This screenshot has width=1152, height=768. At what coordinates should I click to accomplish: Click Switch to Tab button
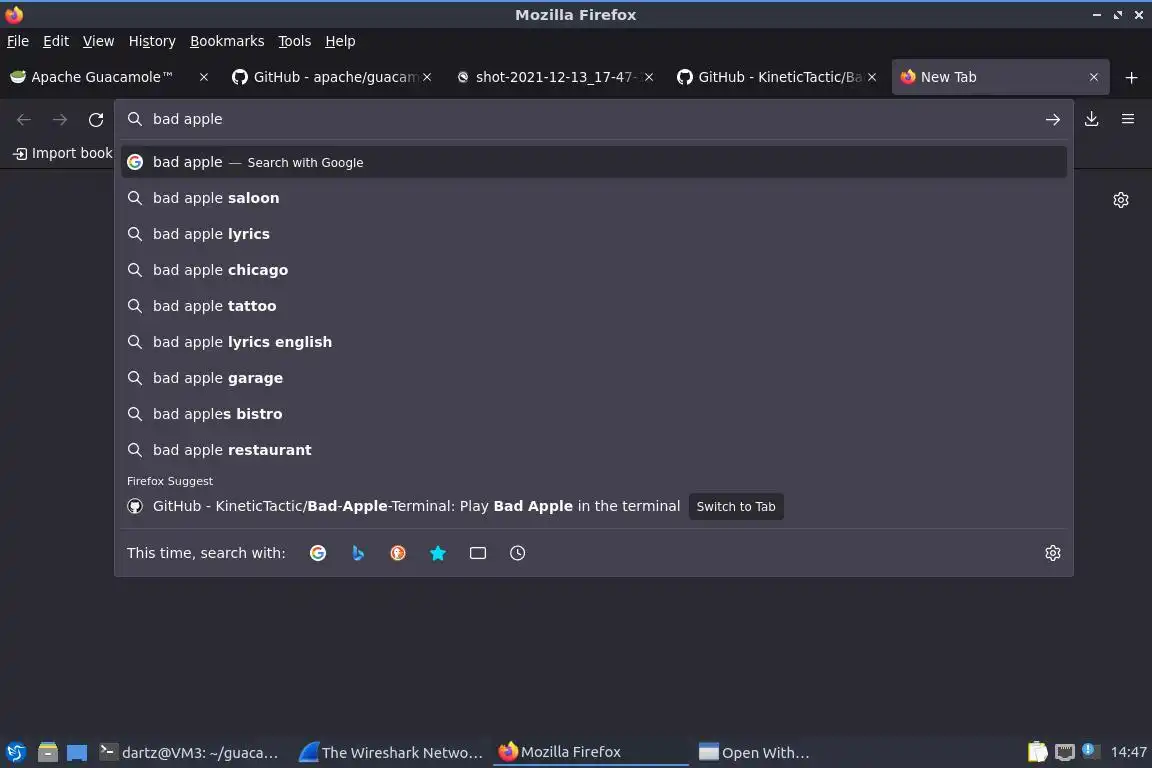[x=735, y=506]
